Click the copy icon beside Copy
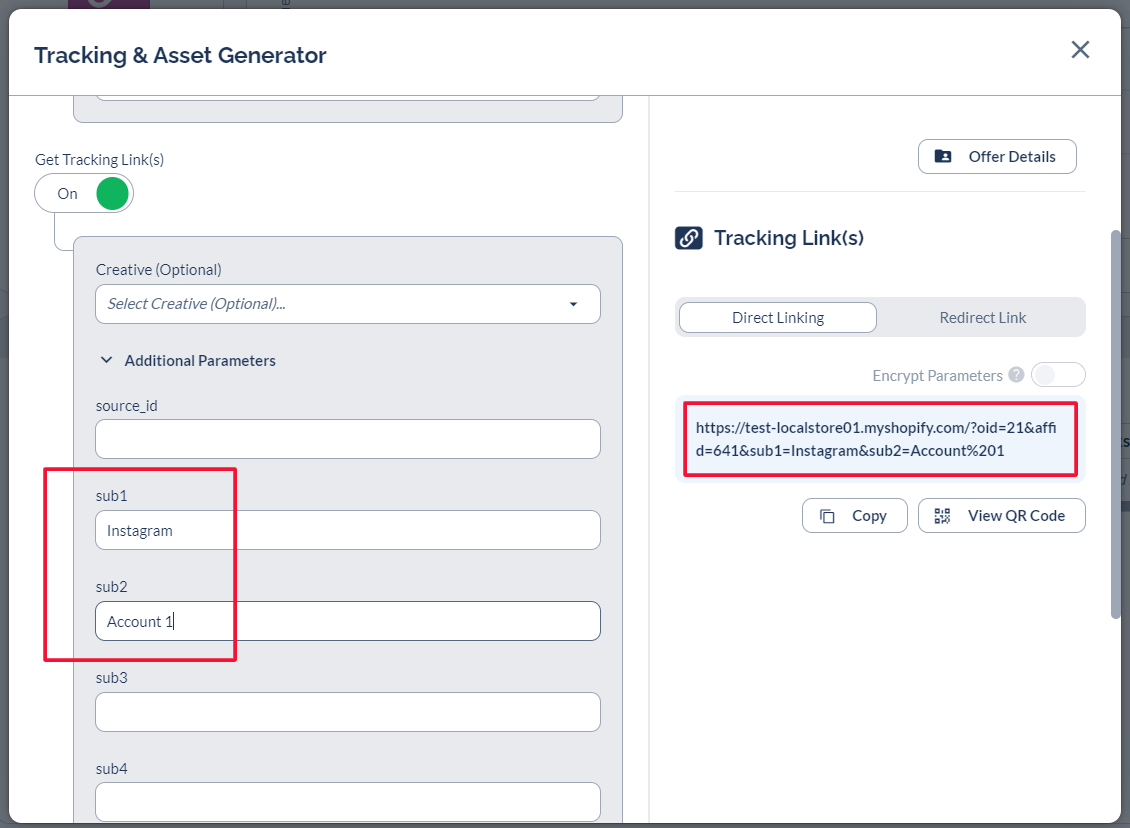Screen dimensions: 1130x828 pyautogui.click(x=827, y=516)
